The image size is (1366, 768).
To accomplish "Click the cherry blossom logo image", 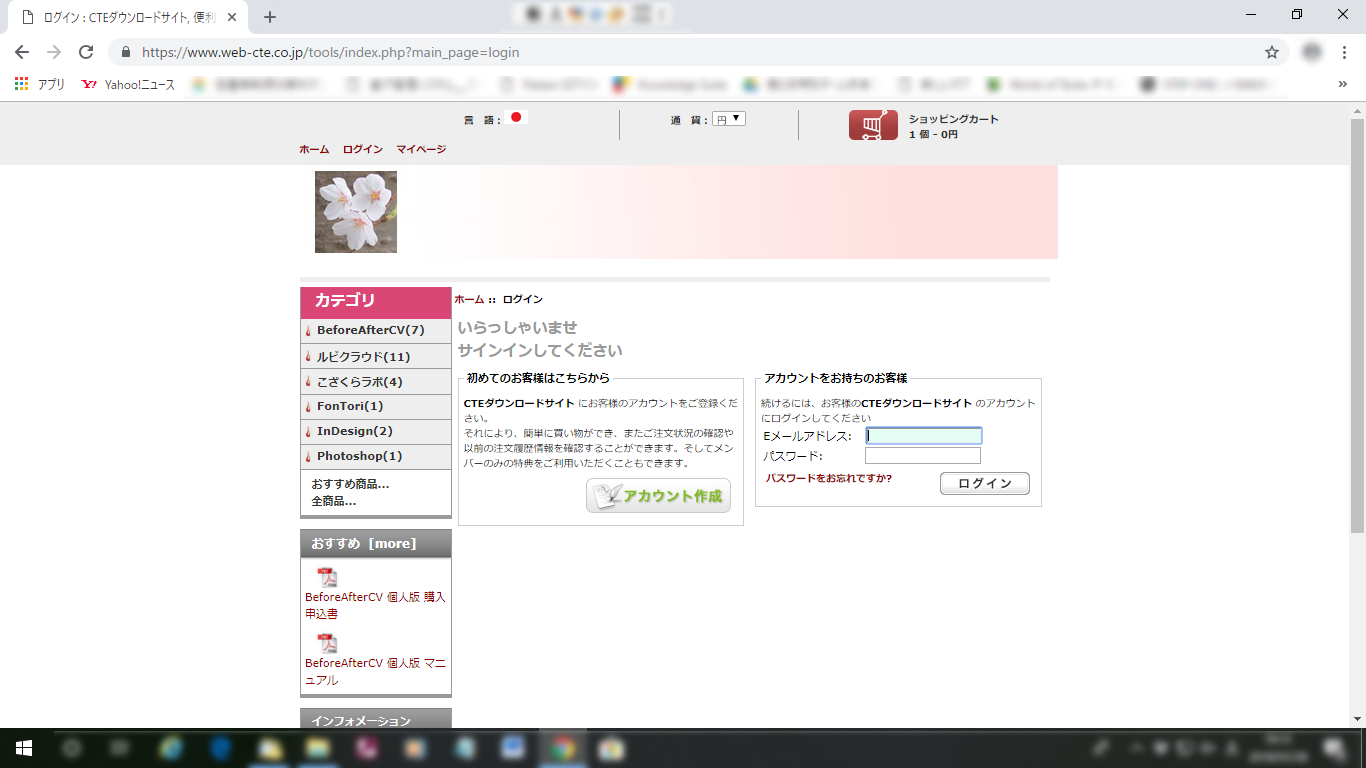I will (356, 212).
